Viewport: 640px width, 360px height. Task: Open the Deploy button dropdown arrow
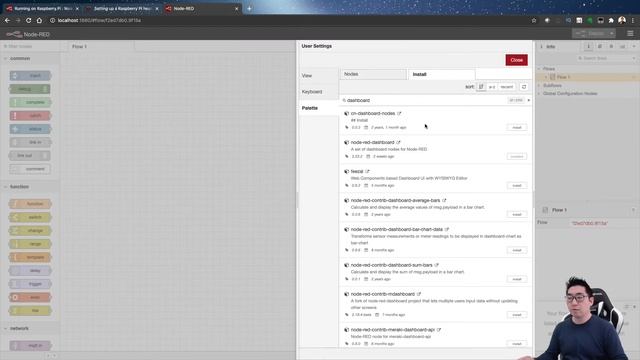tap(611, 33)
